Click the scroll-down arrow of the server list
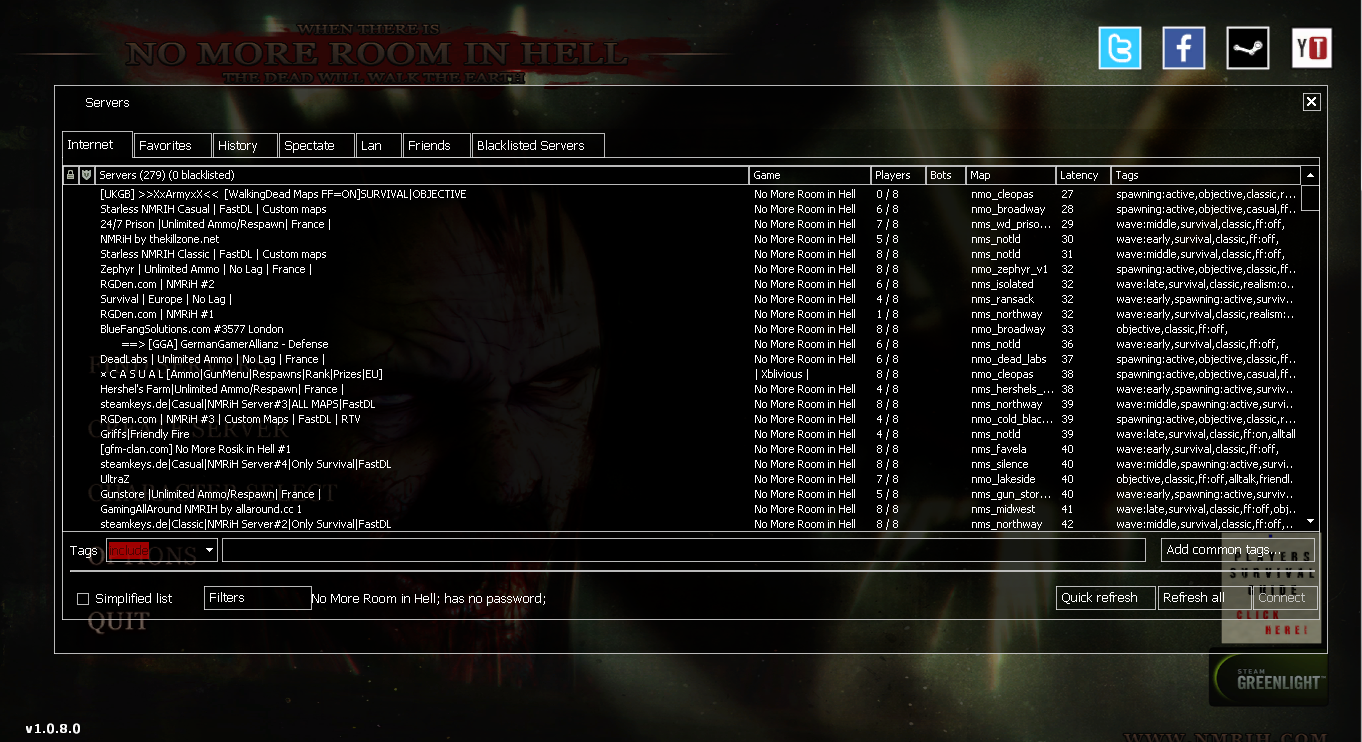1362x742 pixels. coord(1310,521)
